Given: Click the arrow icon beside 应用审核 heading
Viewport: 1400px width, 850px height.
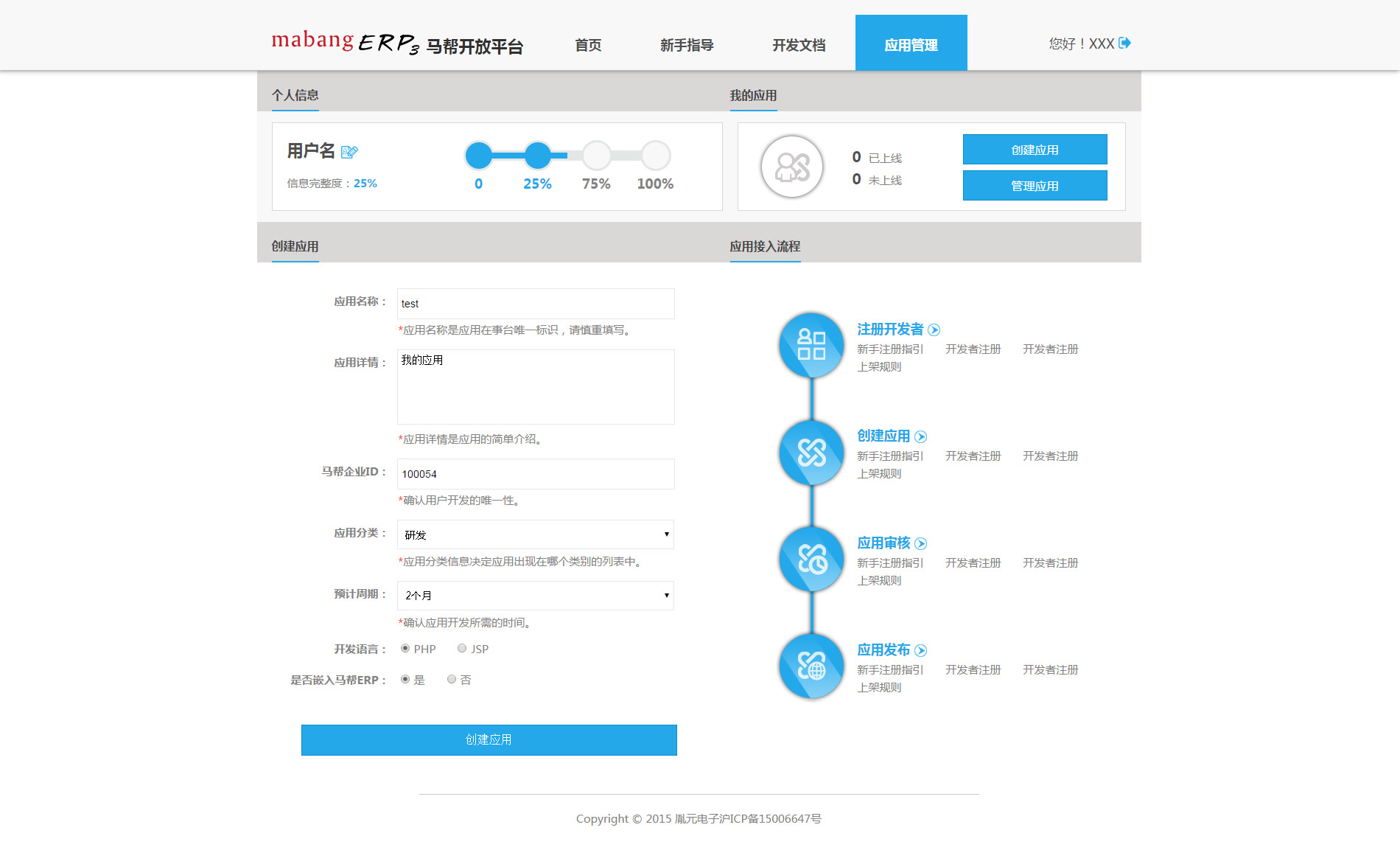Looking at the screenshot, I should [920, 544].
